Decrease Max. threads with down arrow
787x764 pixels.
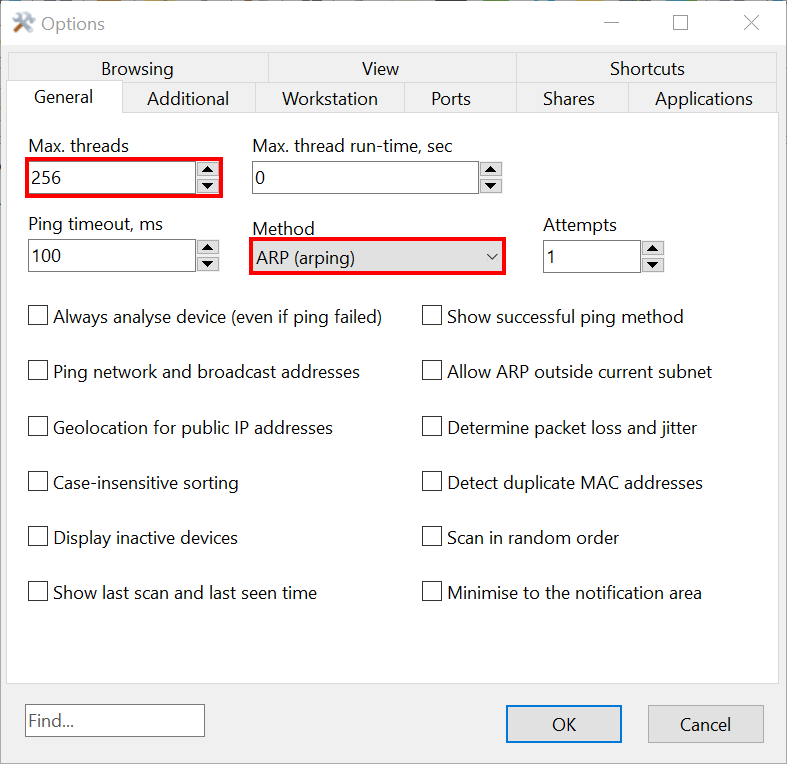[x=207, y=186]
